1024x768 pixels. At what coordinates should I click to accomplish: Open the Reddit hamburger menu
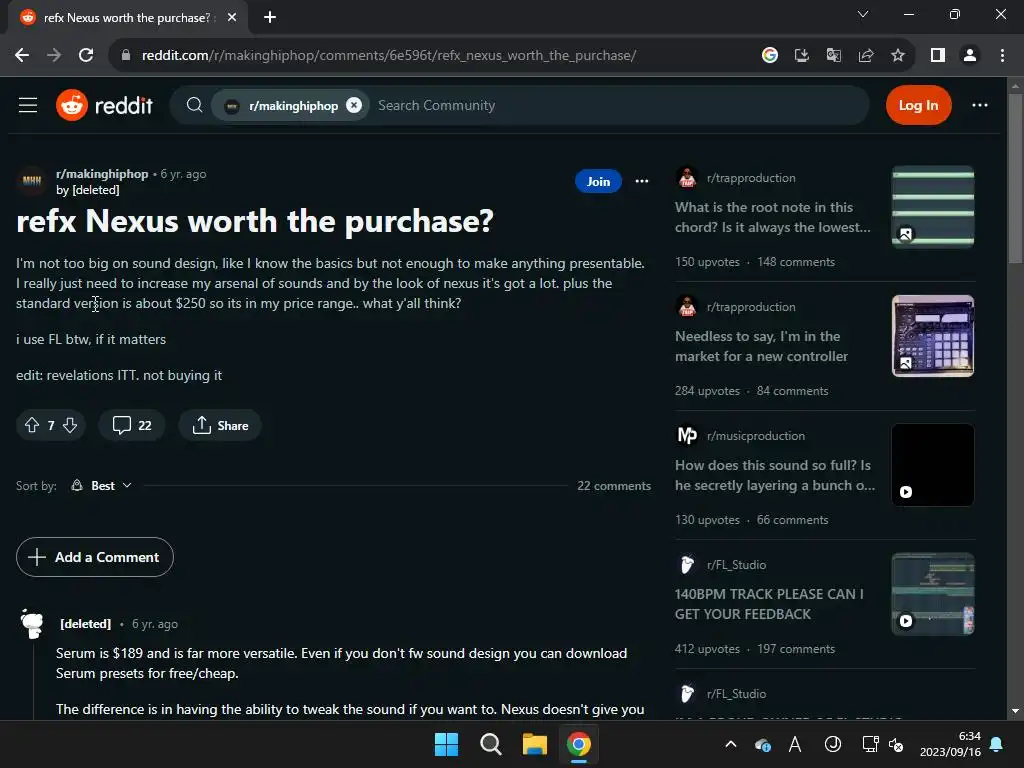tap(27, 105)
